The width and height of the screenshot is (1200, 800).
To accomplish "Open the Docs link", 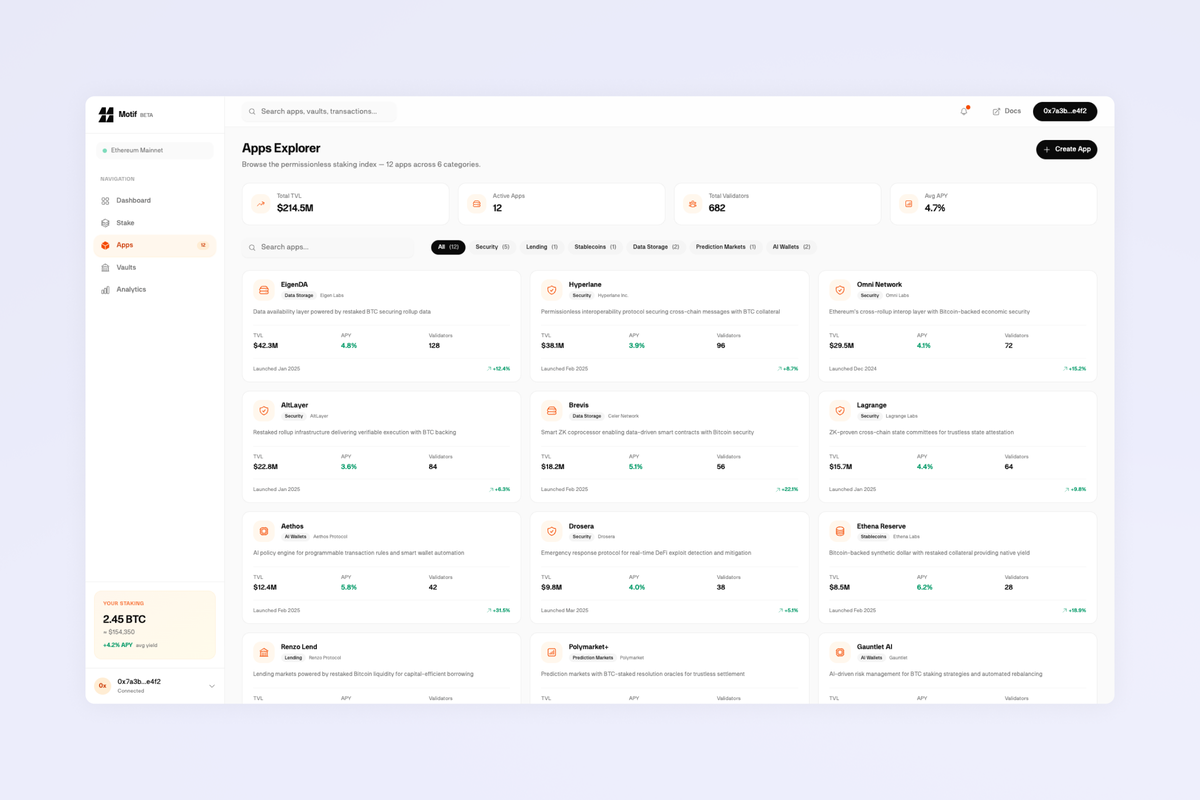I will point(1006,111).
